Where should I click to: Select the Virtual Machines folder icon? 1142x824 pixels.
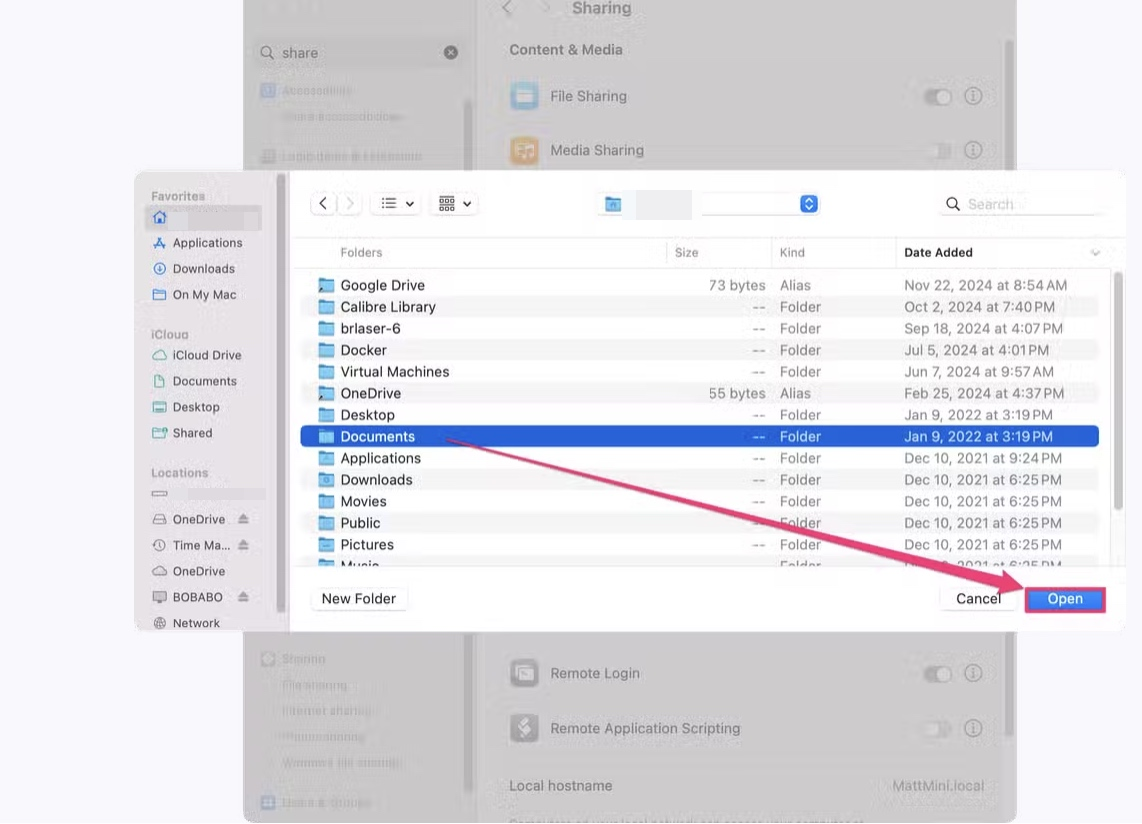(x=326, y=372)
